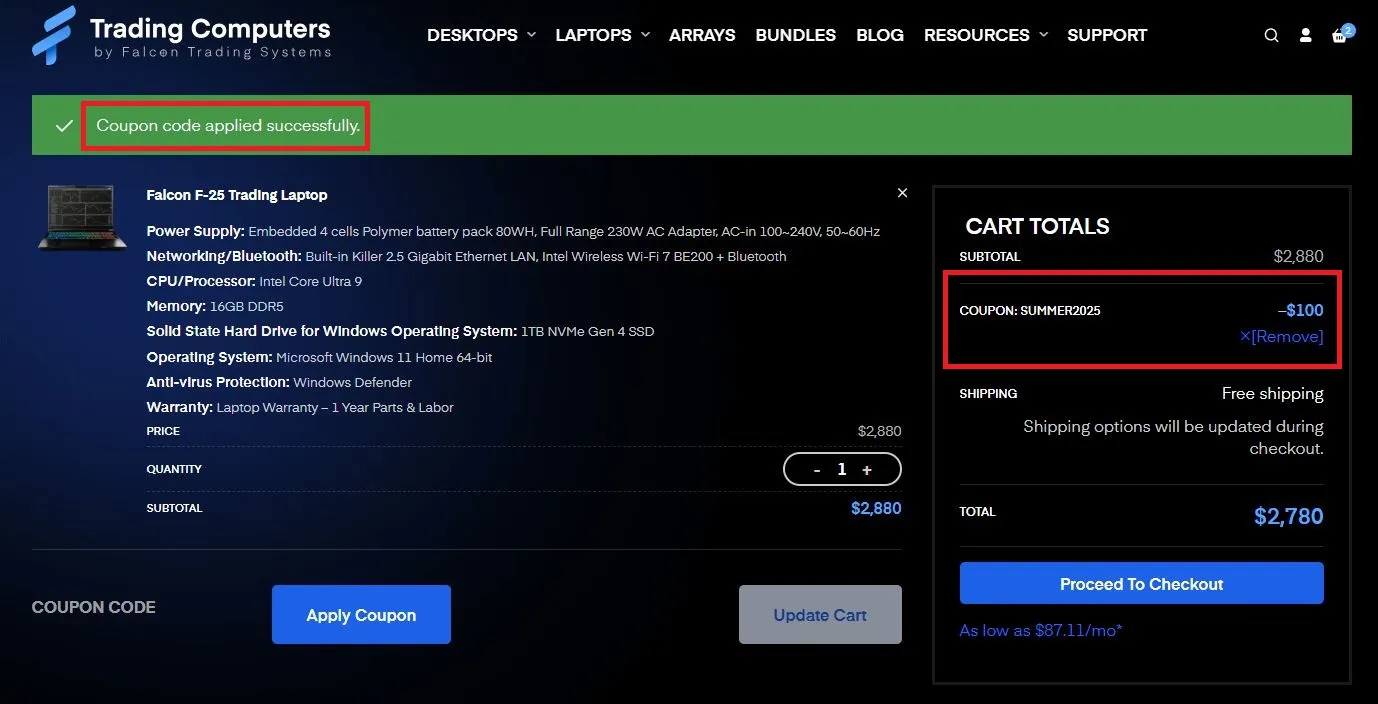Click the CPU Intel Core Ultra 9 line
1378x704 pixels.
254,282
